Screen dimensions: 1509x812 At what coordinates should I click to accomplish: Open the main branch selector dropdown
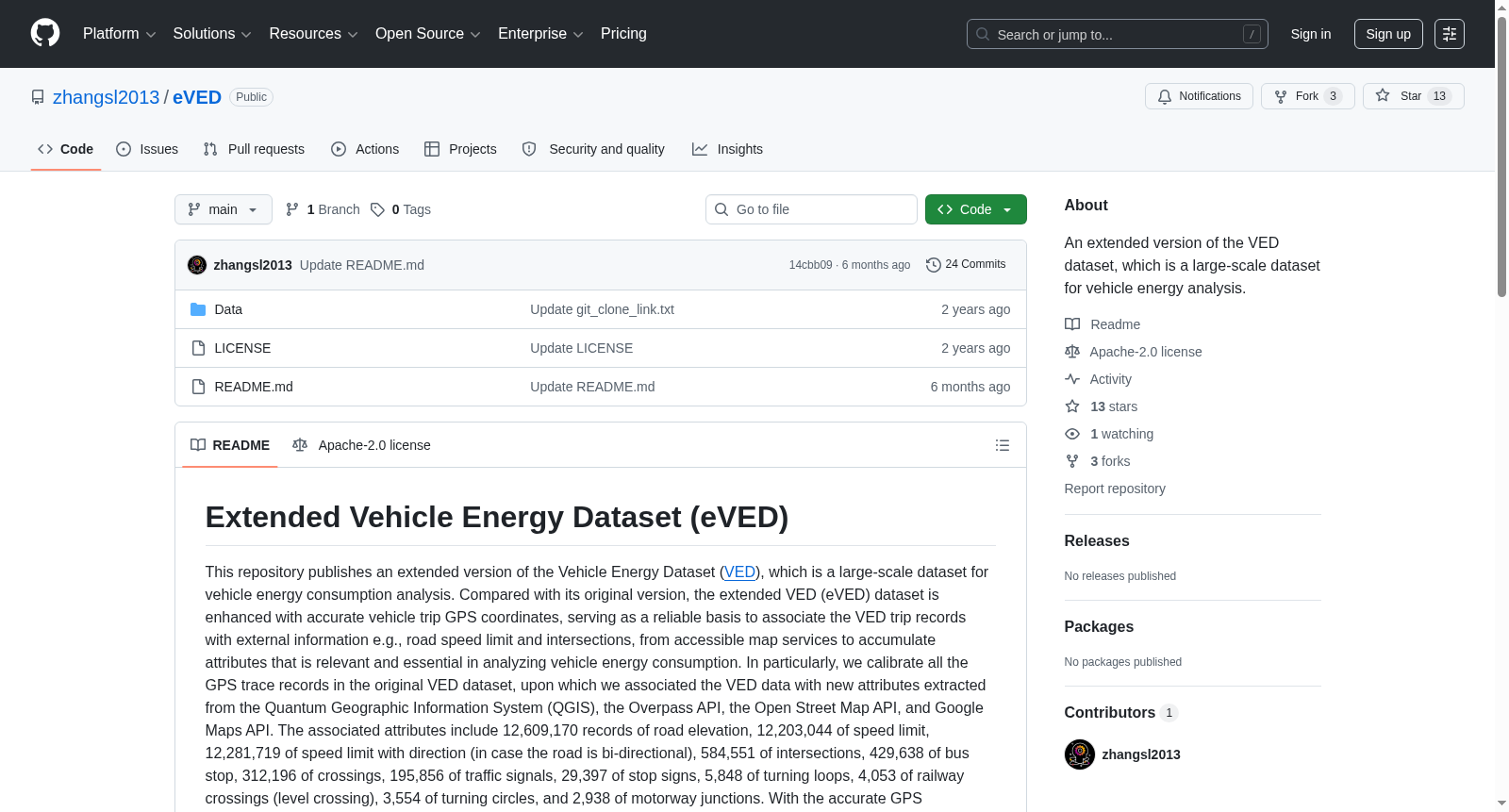pyautogui.click(x=224, y=209)
